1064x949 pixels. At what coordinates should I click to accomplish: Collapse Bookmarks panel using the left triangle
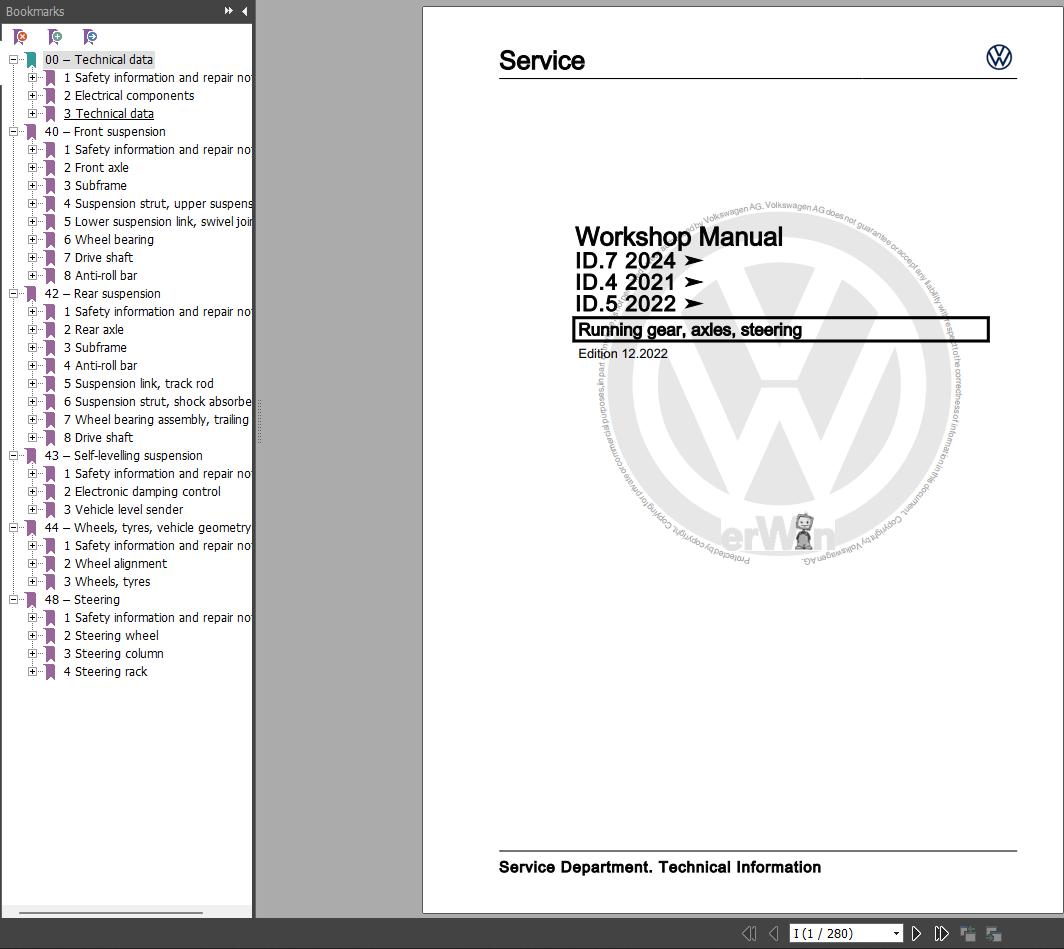(244, 11)
